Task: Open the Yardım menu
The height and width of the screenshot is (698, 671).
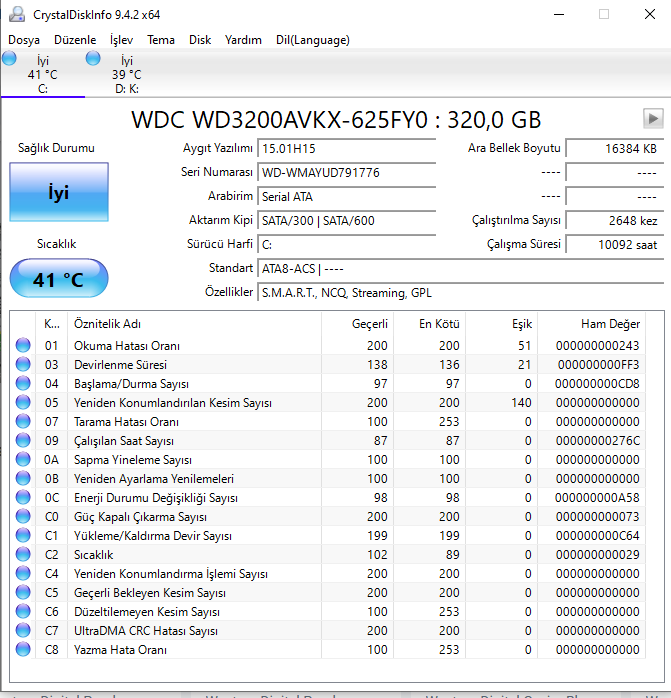Action: (x=243, y=40)
